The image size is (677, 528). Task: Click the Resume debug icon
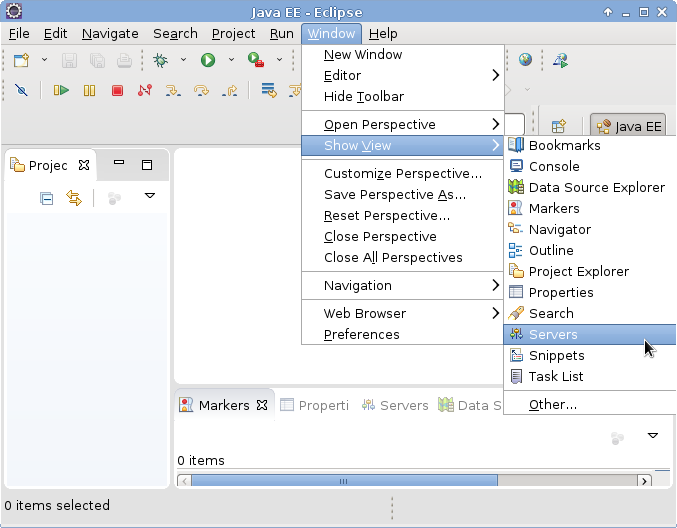(61, 90)
